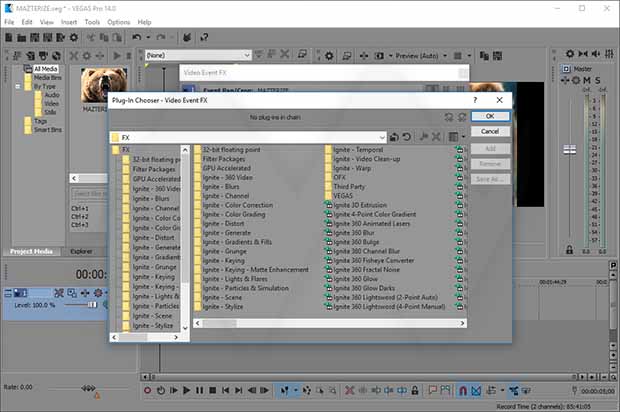Open the Options menu

click(x=119, y=22)
